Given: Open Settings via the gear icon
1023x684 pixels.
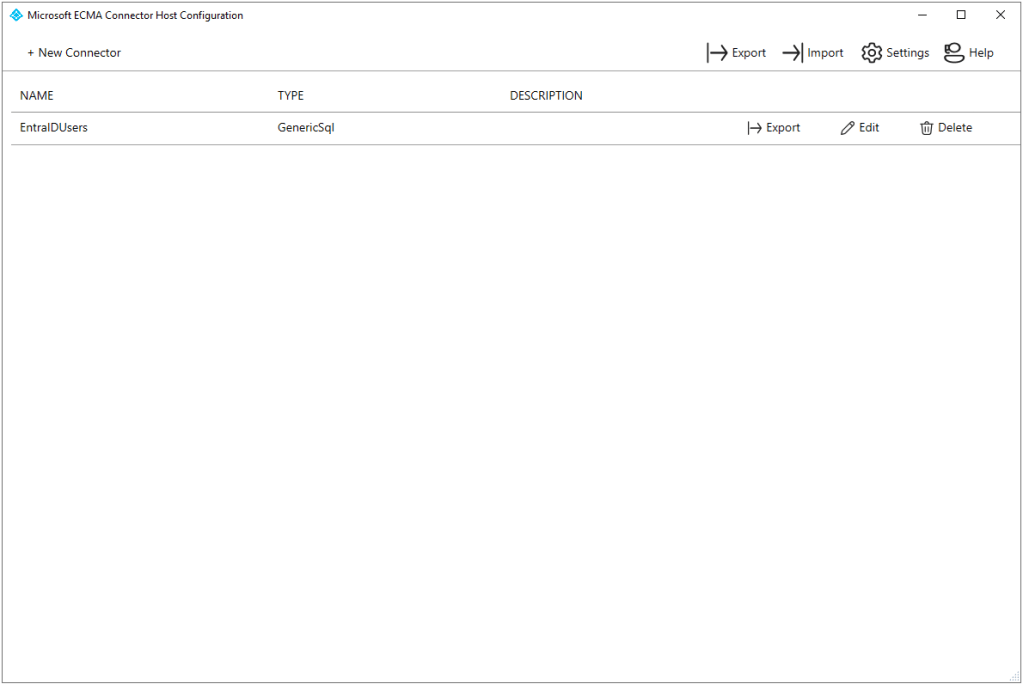Looking at the screenshot, I should (x=871, y=53).
